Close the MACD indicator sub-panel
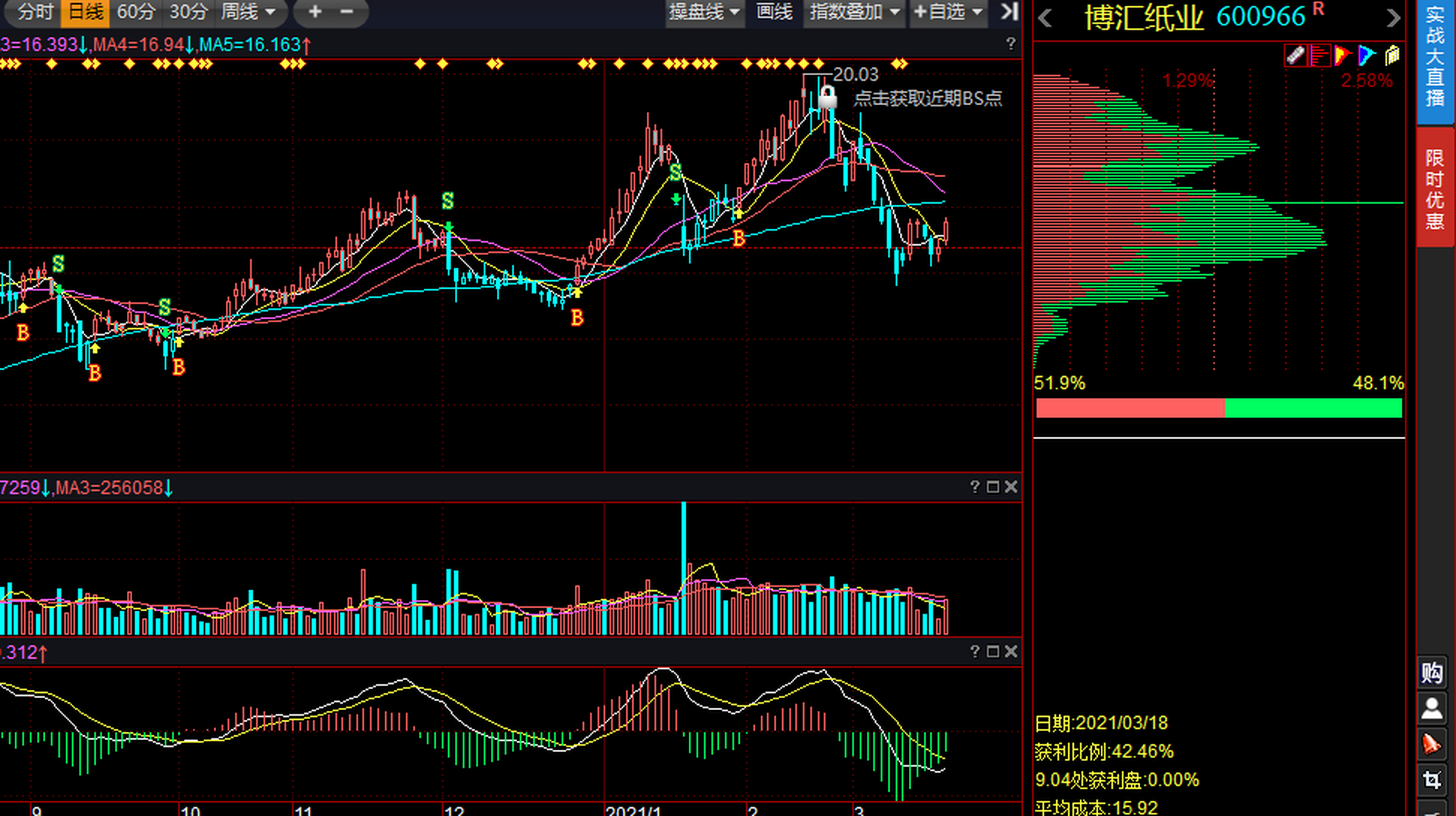The width and height of the screenshot is (1456, 816). point(1011,652)
